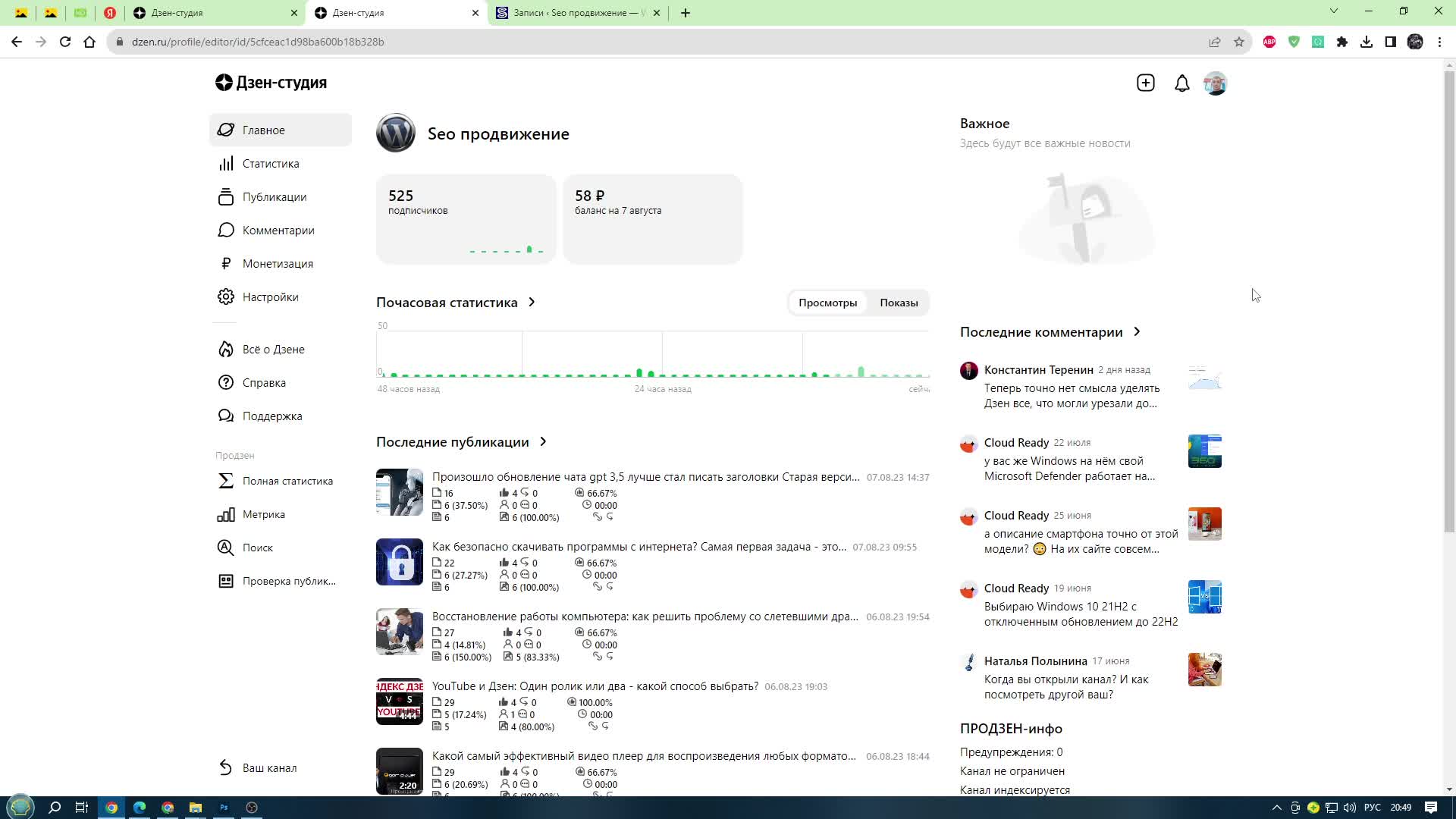Viewport: 1456px width, 819px height.
Task: Open the post Восстановление работы компьютера
Action: pos(645,617)
